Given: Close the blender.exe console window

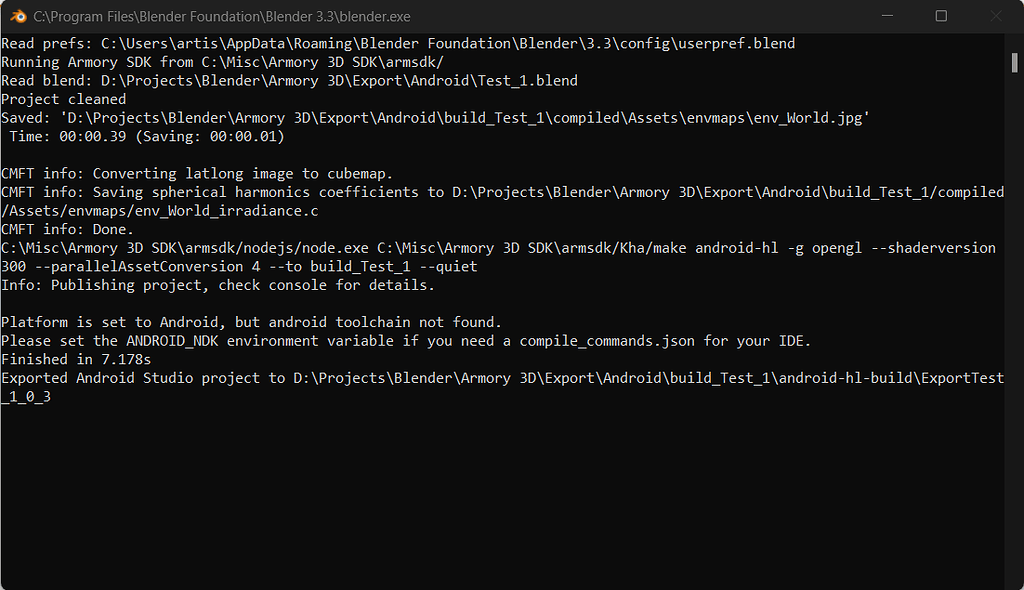Looking at the screenshot, I should point(995,16).
